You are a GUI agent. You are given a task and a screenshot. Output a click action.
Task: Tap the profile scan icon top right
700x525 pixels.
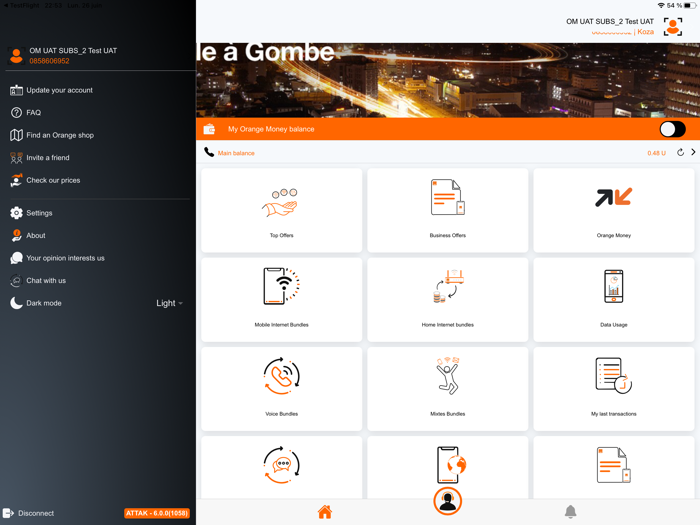click(x=672, y=27)
